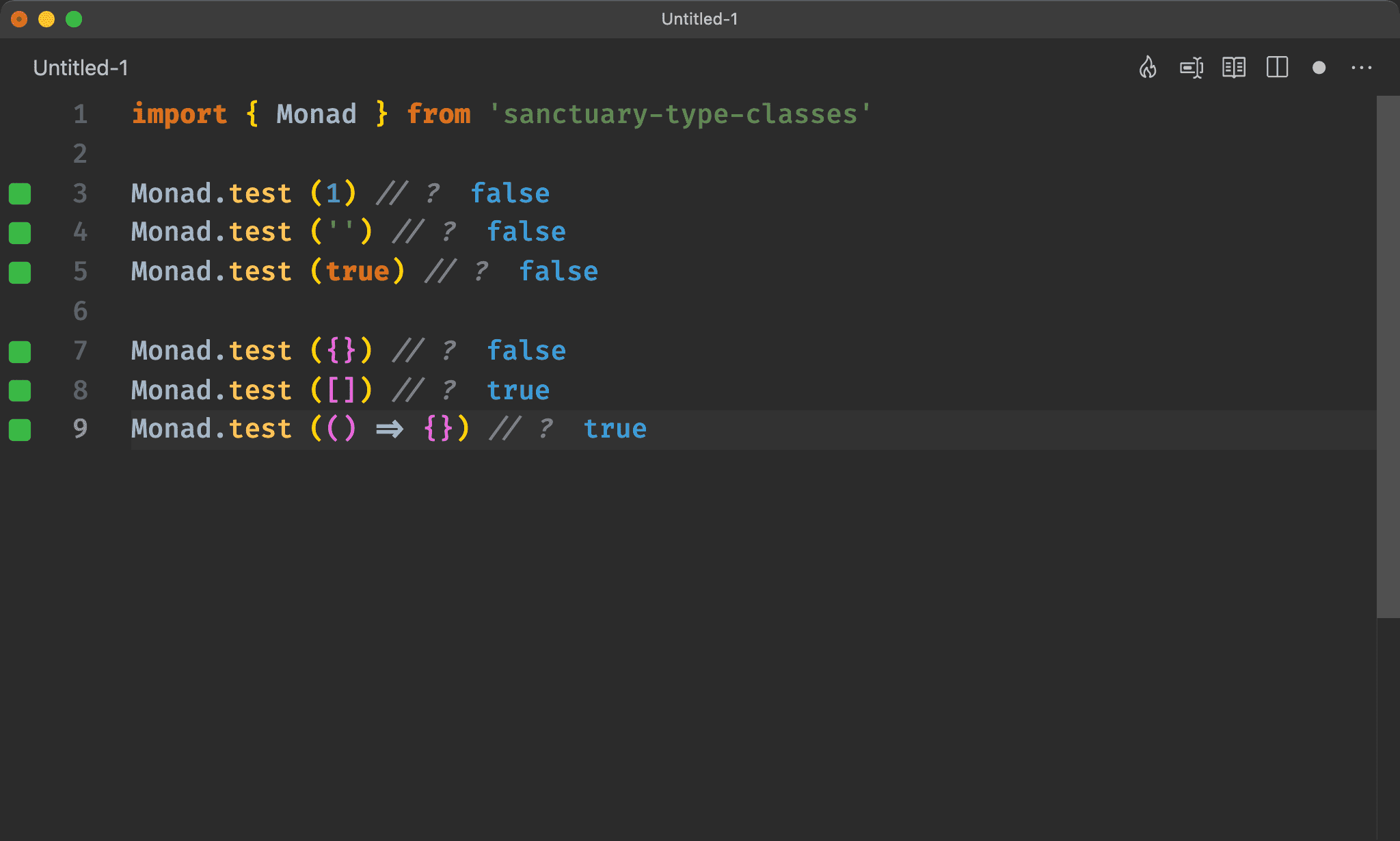The width and height of the screenshot is (1400, 841).
Task: Click the flame icon in the editor toolbar
Action: (x=1148, y=68)
